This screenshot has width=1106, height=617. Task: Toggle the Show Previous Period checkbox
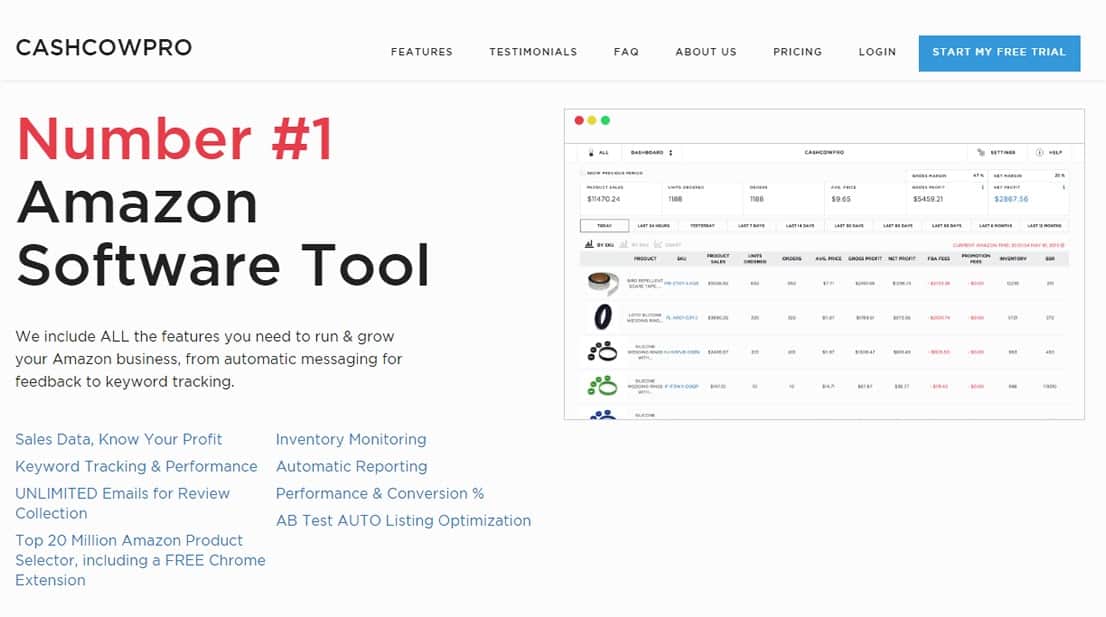point(584,174)
